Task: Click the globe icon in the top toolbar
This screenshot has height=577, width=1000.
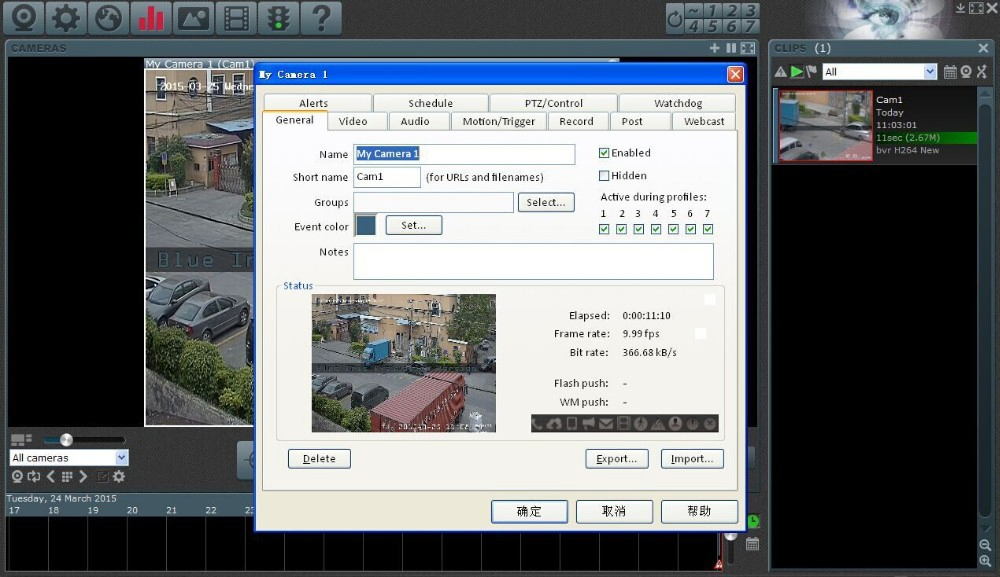Action: pyautogui.click(x=109, y=18)
